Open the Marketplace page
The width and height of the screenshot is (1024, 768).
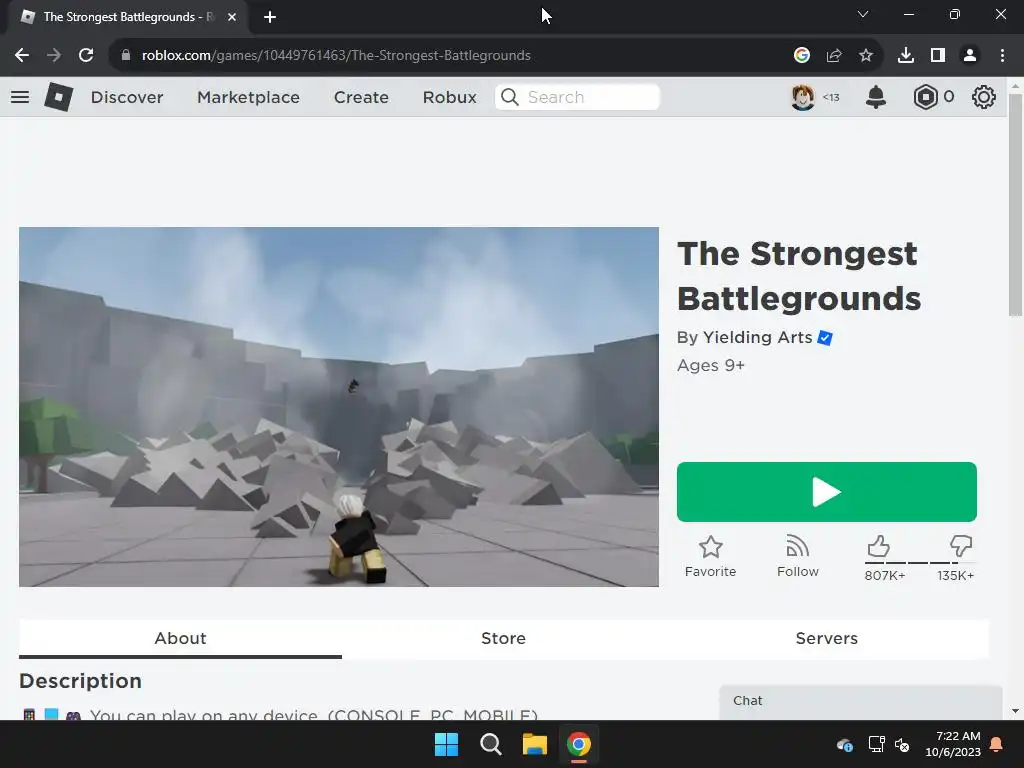pos(248,97)
